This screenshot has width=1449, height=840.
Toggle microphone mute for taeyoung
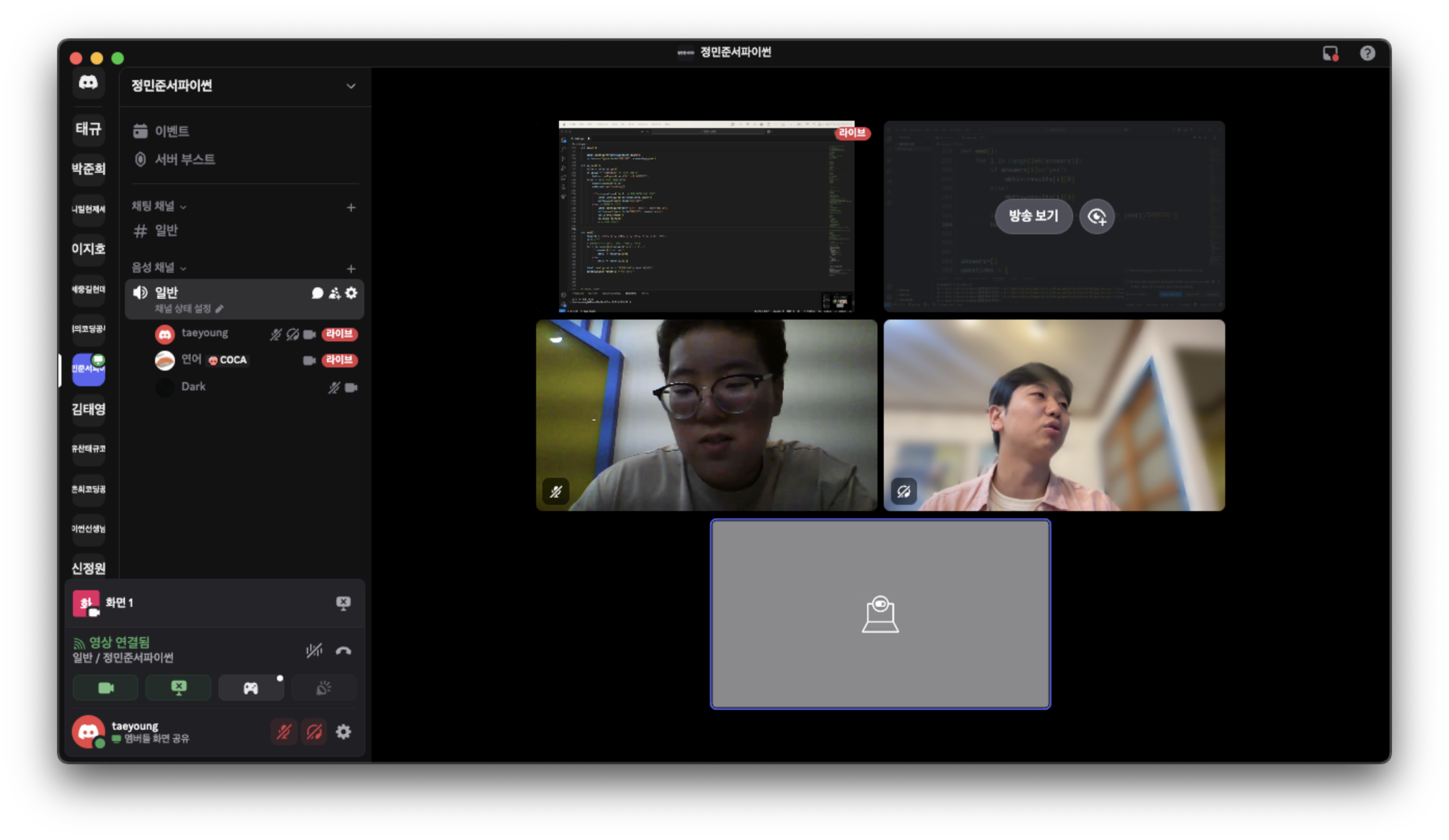pyautogui.click(x=284, y=732)
